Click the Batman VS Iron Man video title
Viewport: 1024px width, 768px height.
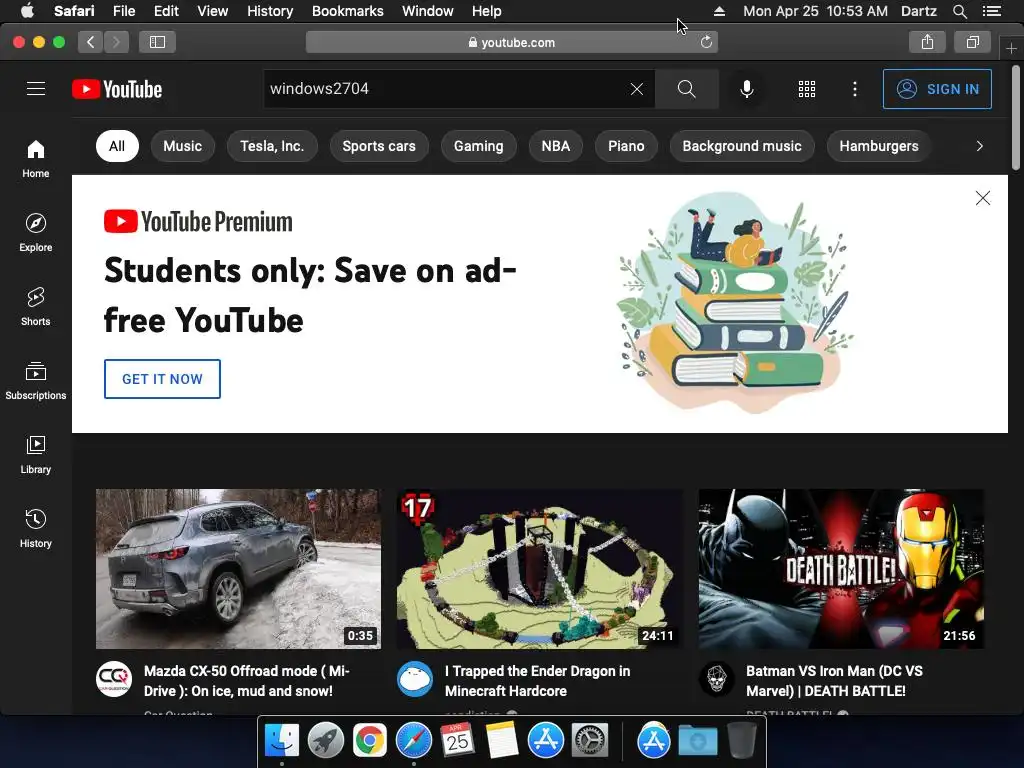[835, 680]
